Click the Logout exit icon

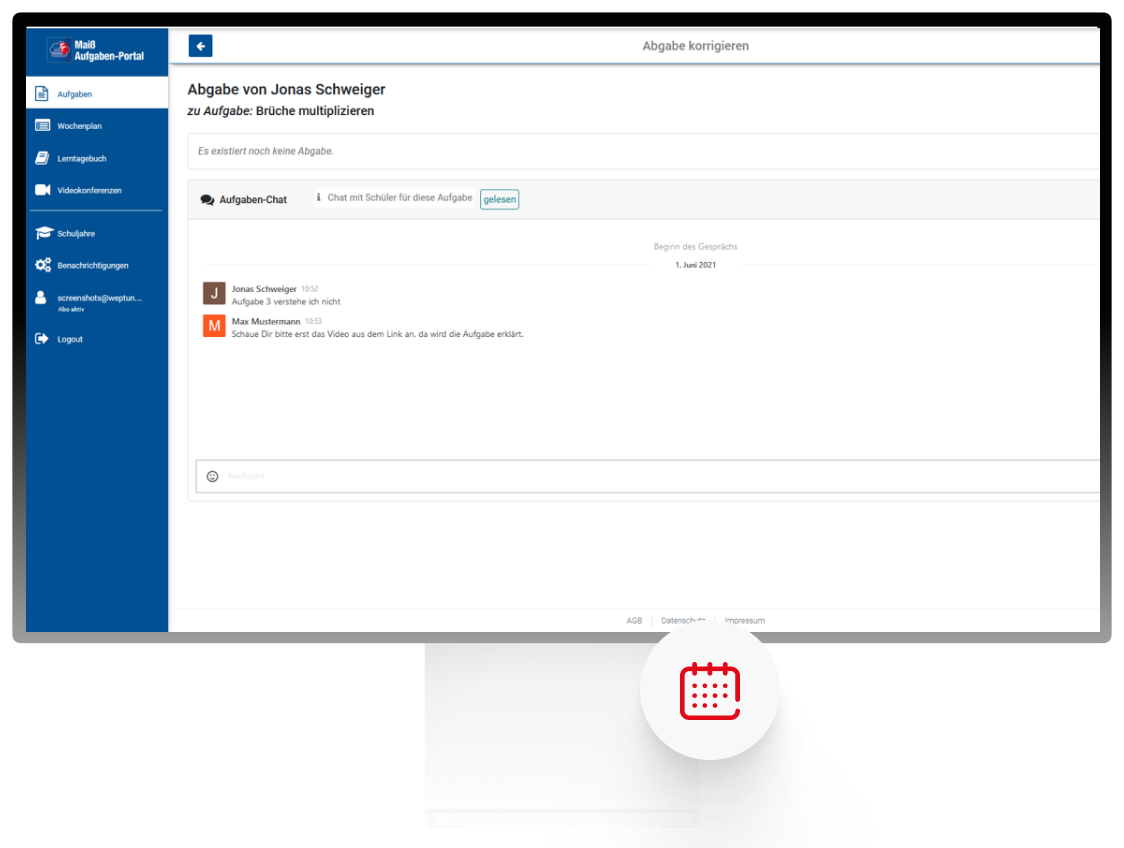click(x=42, y=339)
